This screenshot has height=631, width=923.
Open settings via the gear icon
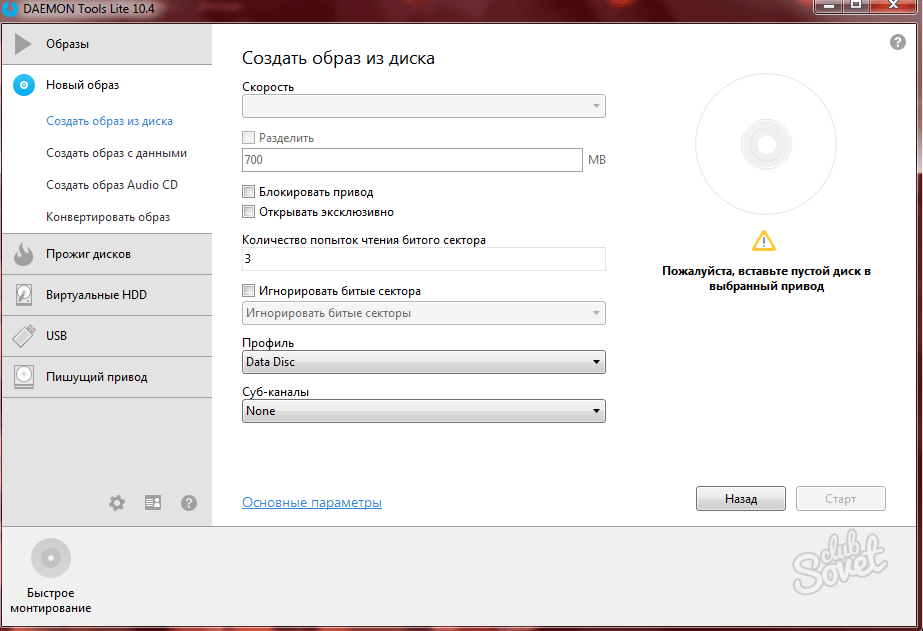[x=117, y=503]
